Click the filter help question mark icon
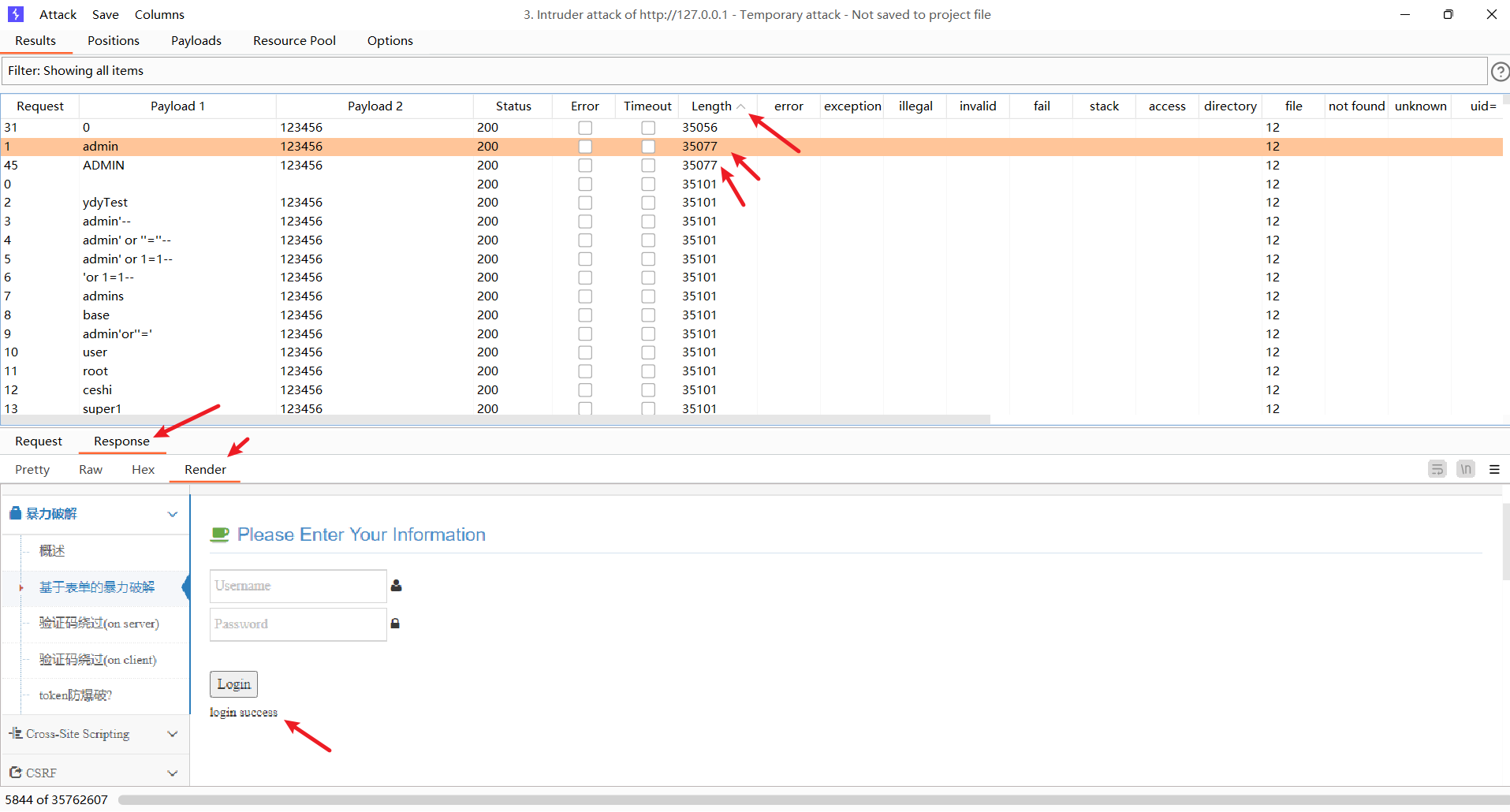1510x812 pixels. coord(1499,72)
